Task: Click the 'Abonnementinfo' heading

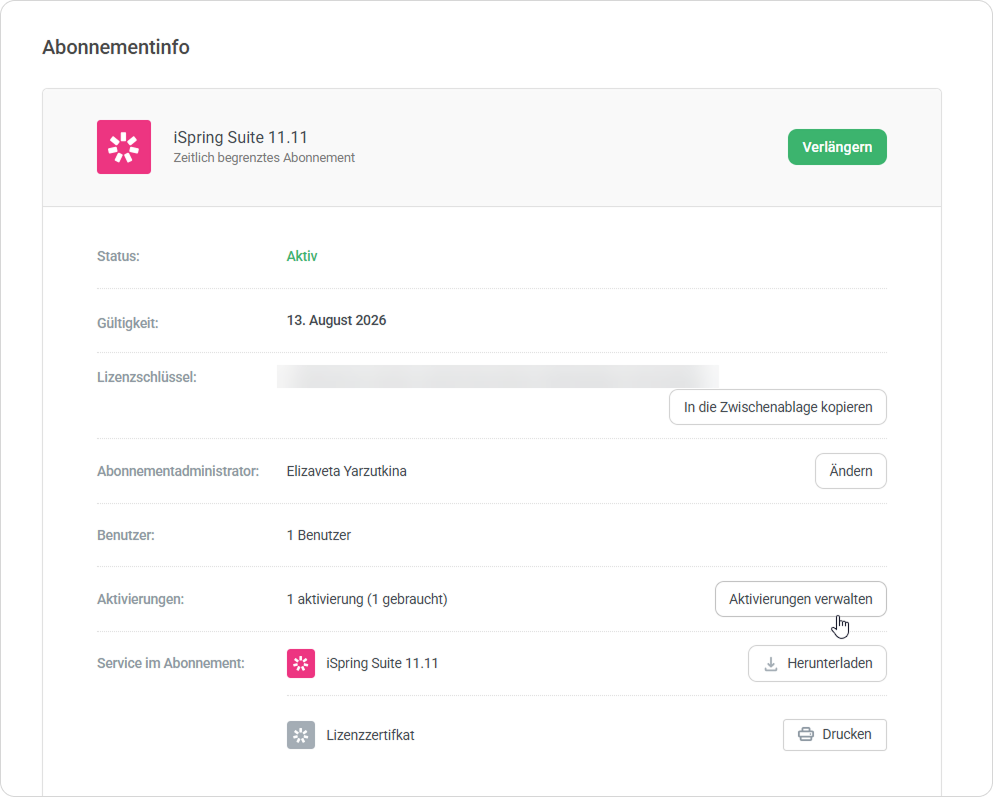Action: point(116,47)
